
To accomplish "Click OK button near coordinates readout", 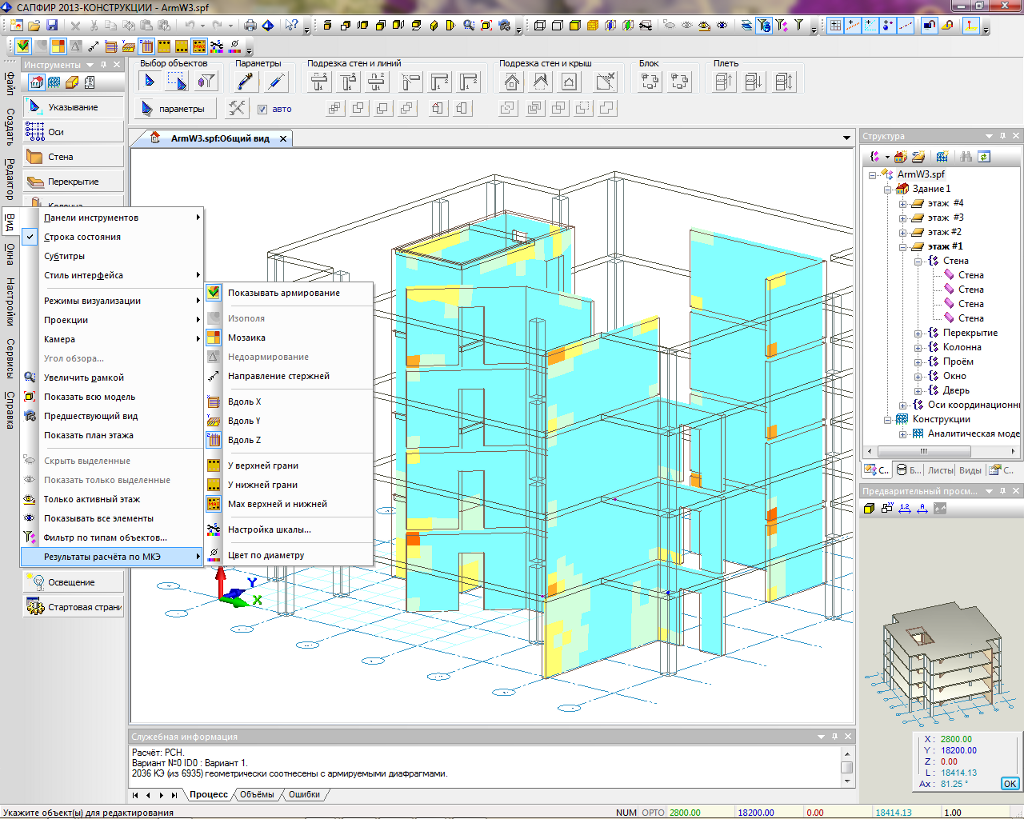I will click(x=1010, y=783).
